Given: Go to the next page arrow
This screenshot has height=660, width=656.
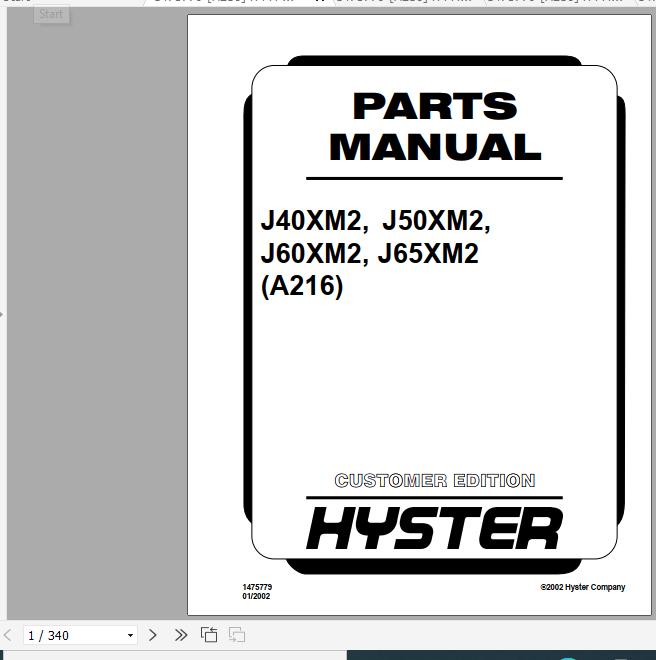Looking at the screenshot, I should tap(152, 635).
